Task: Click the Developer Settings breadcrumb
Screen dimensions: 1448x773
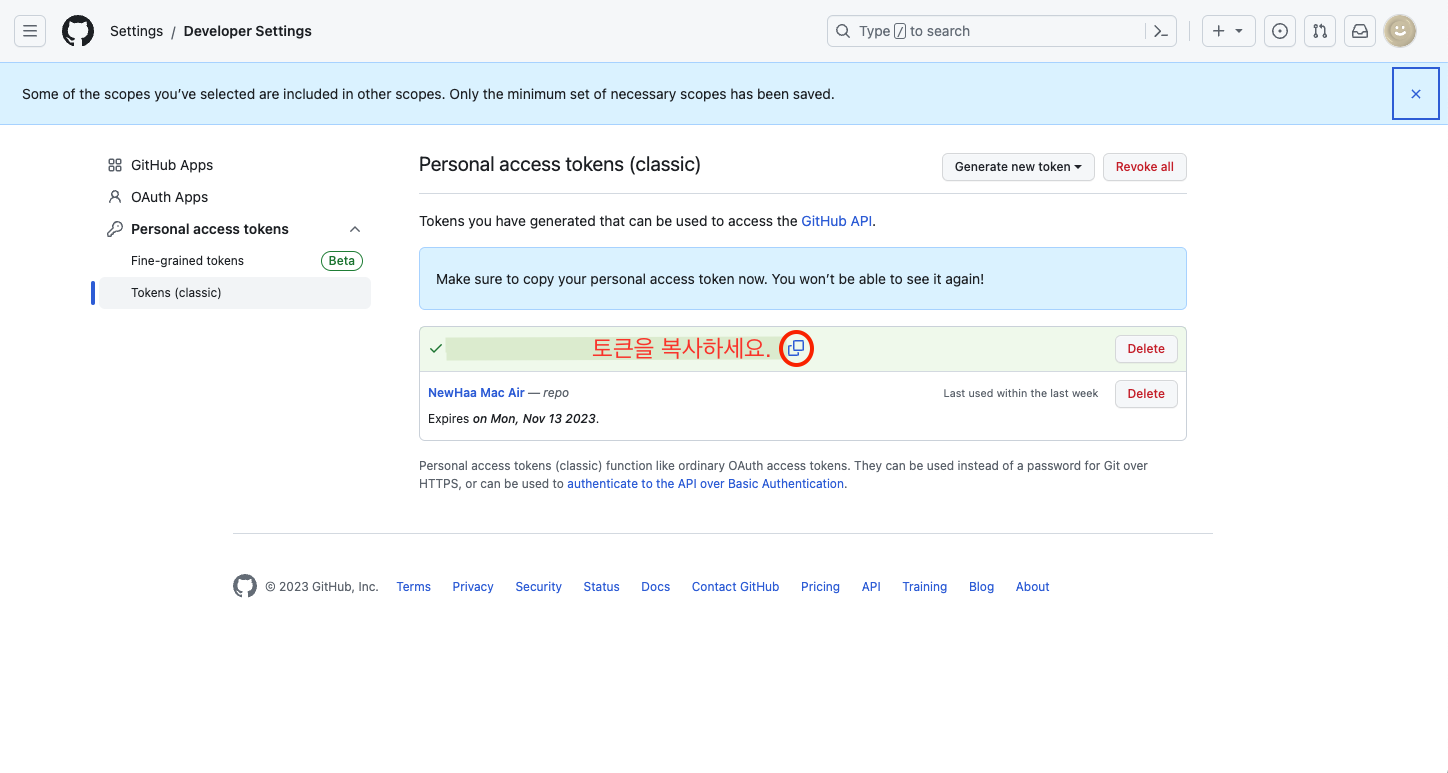Action: (x=248, y=31)
